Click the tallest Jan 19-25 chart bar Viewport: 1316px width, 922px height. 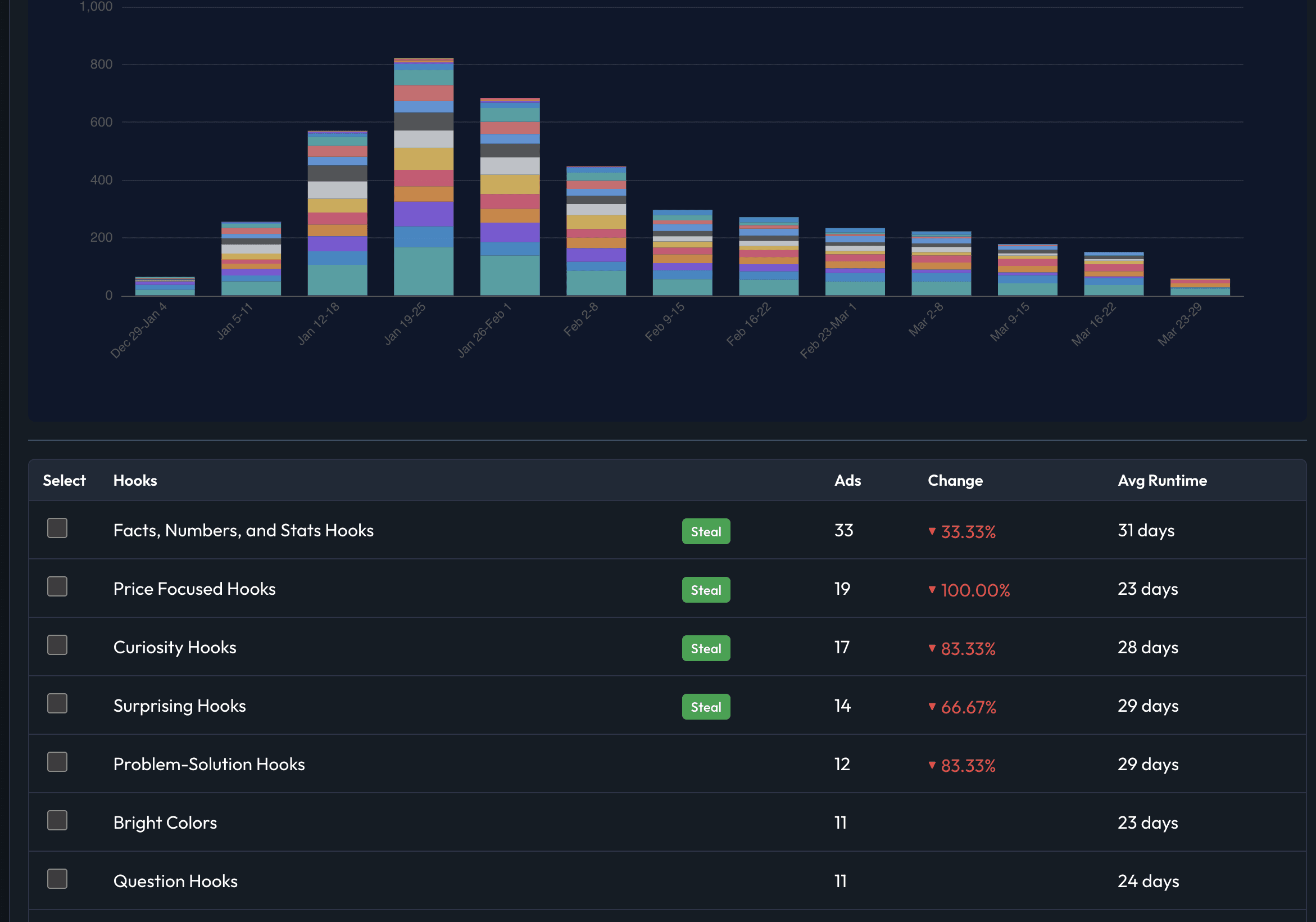[424, 178]
